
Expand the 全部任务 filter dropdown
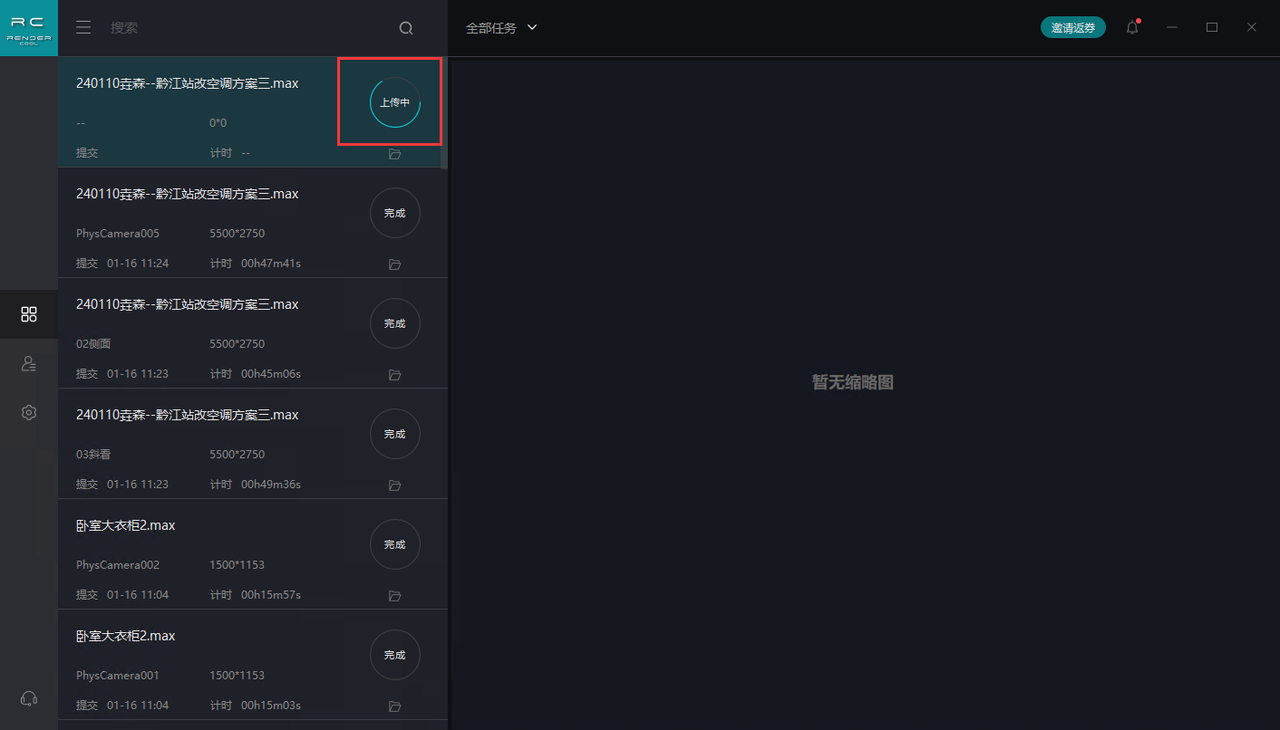click(x=501, y=28)
